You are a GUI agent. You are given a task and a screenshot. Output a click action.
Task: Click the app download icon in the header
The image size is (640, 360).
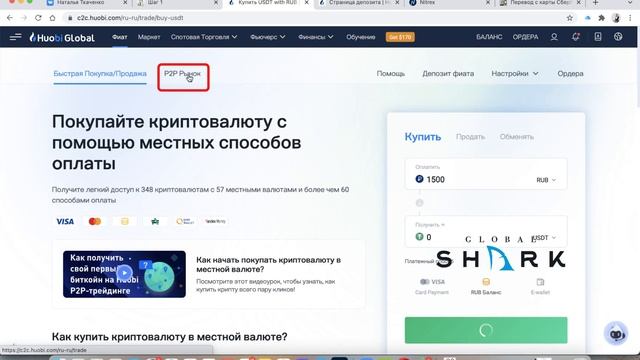coord(598,37)
